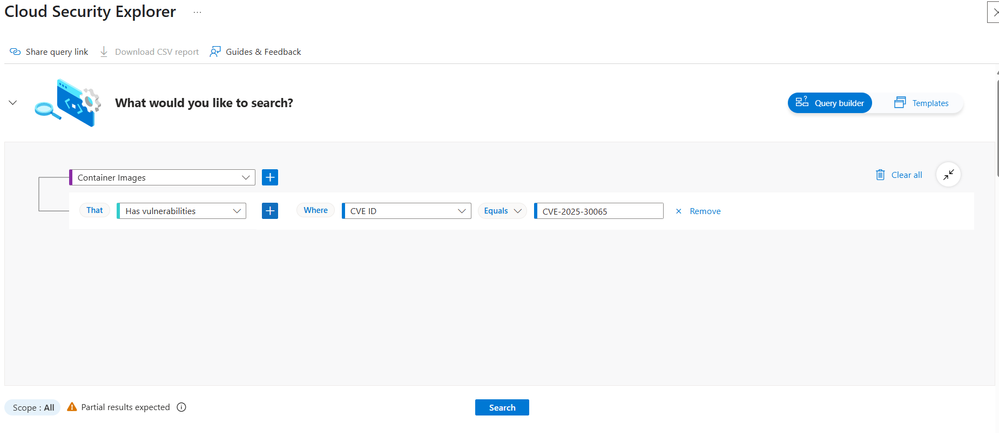This screenshot has width=999, height=433.
Task: Open the info icon beside Partial results expected
Action: (181, 408)
